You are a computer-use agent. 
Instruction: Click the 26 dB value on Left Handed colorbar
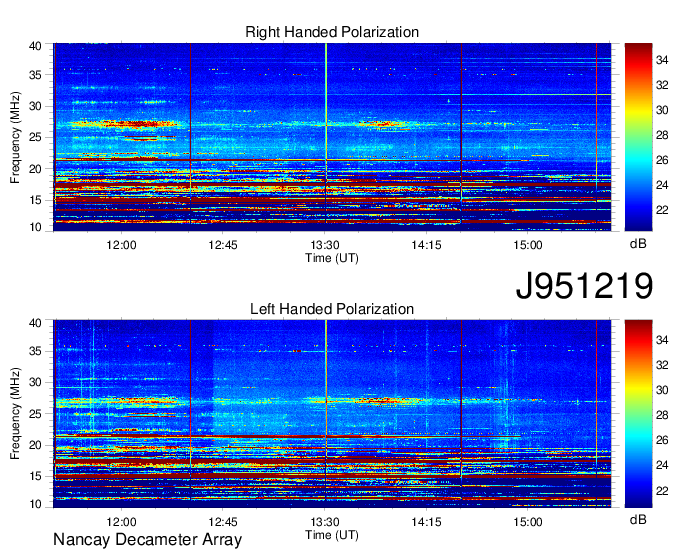tap(662, 440)
